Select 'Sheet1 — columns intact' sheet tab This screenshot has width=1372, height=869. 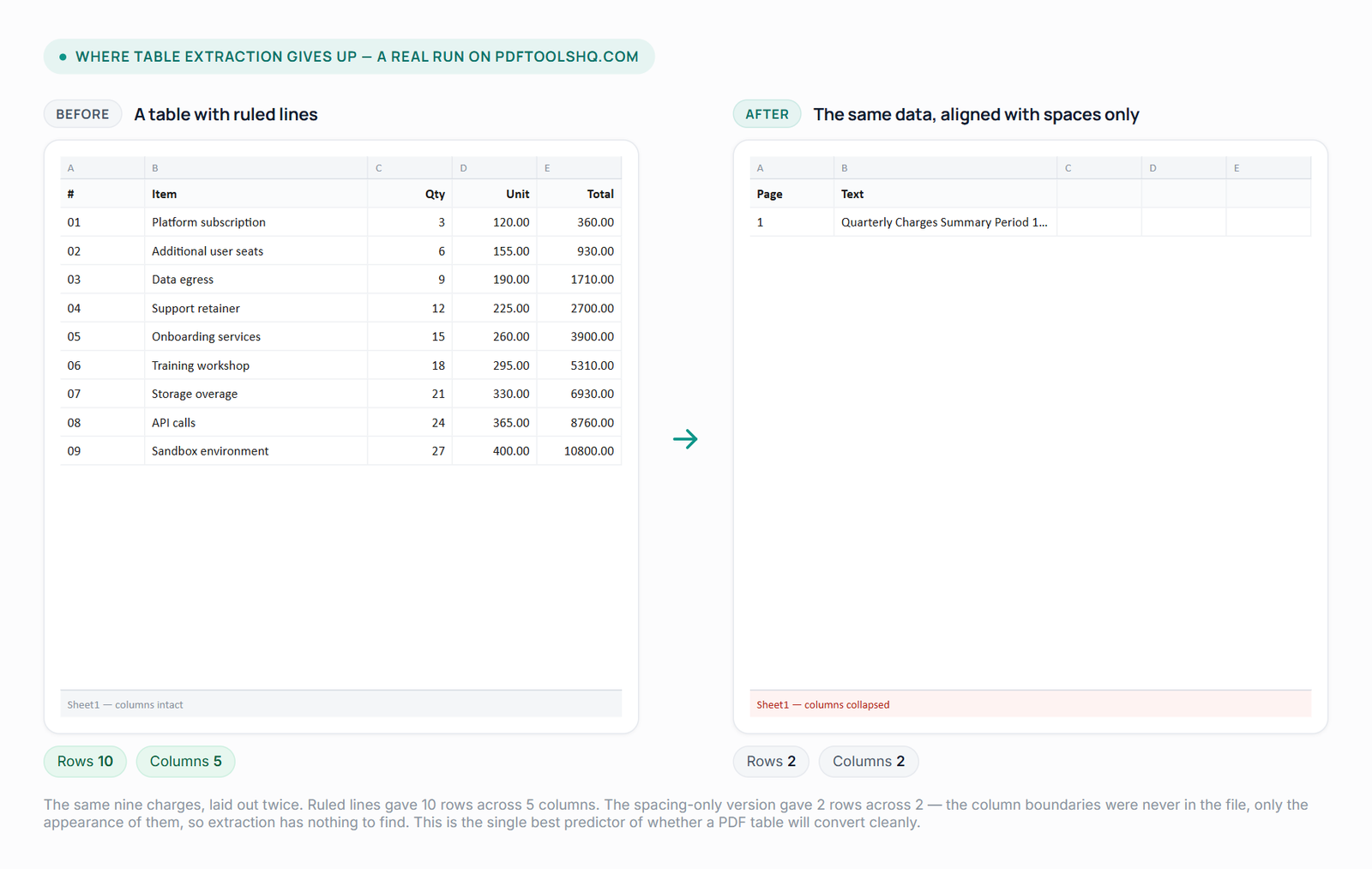[340, 704]
